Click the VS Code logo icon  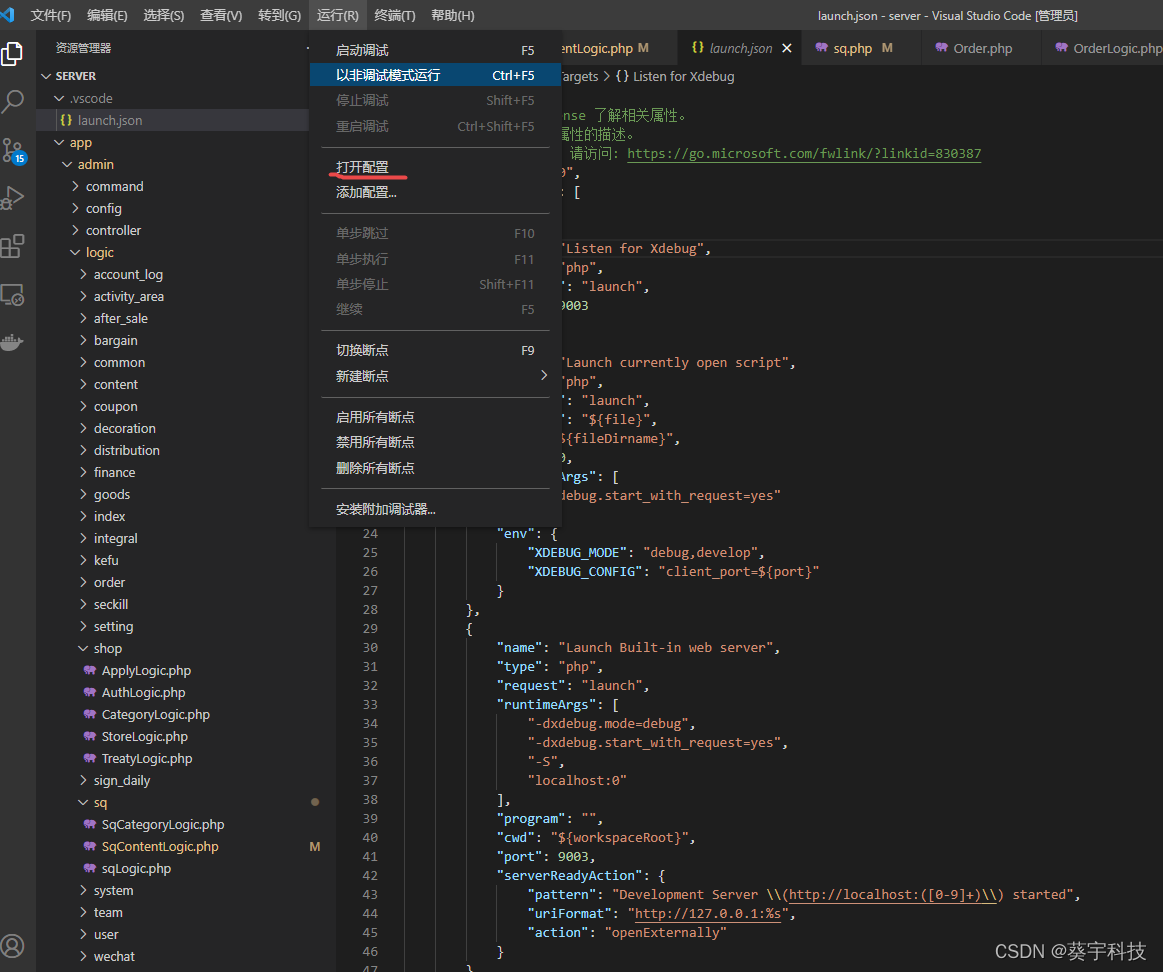[7, 15]
